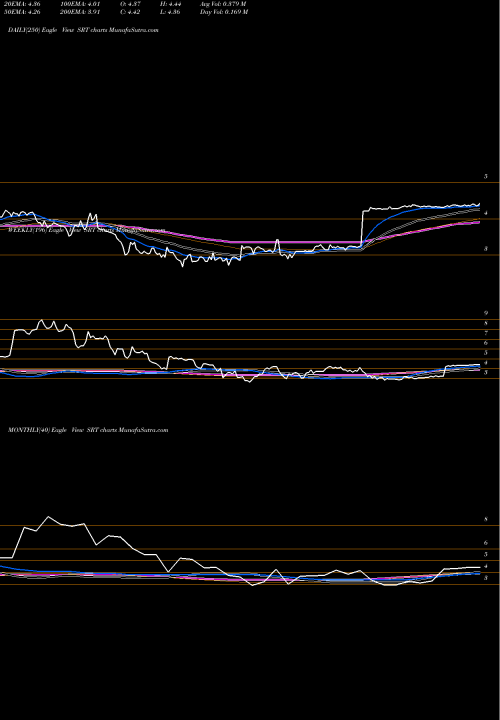The height and width of the screenshot is (720, 500).
Task: Click the open price O: value
Action: click(x=130, y=4)
